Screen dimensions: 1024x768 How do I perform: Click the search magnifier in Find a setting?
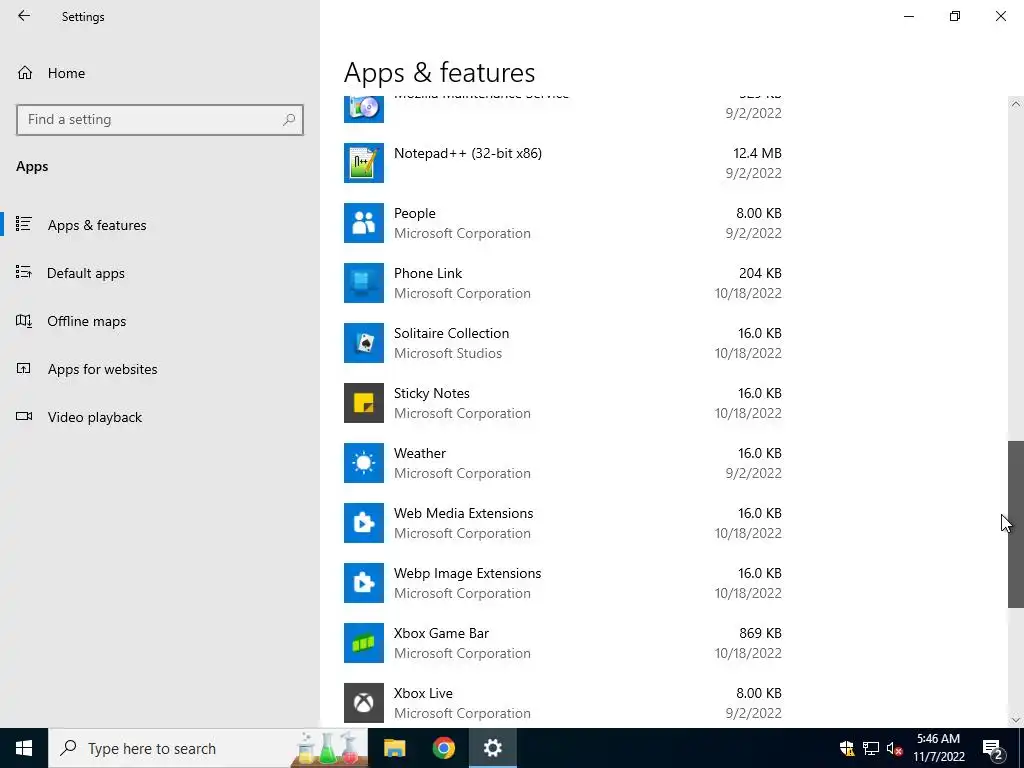pos(289,120)
